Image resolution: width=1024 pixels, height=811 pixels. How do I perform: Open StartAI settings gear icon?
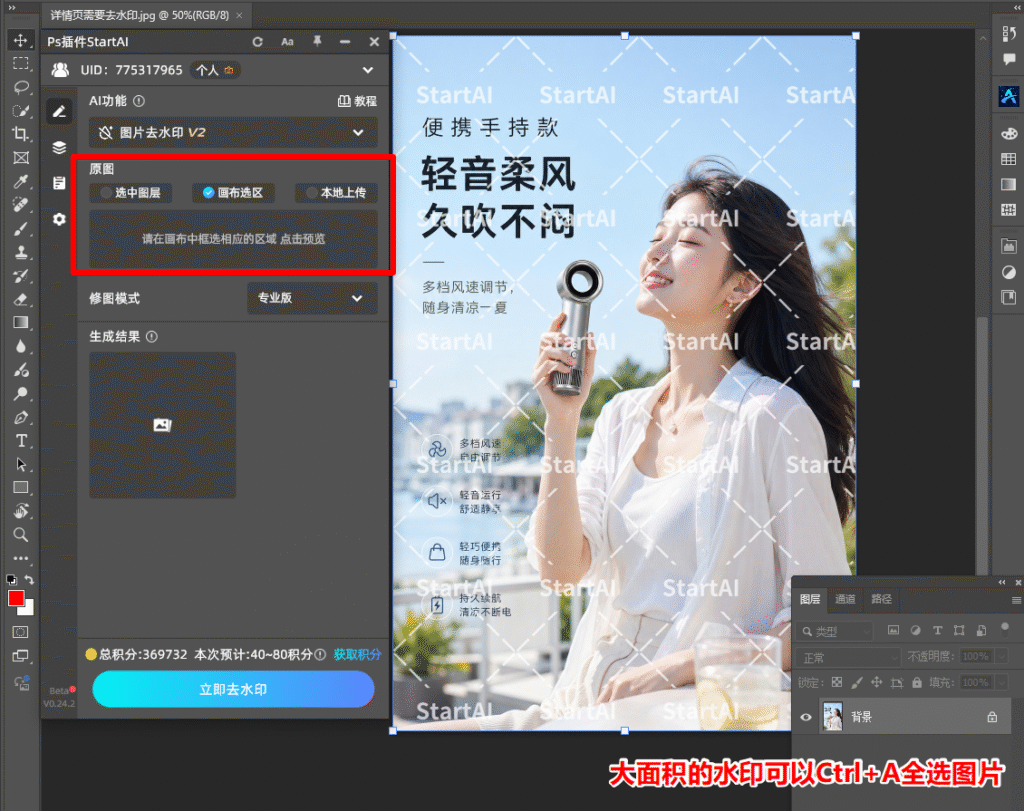(59, 219)
